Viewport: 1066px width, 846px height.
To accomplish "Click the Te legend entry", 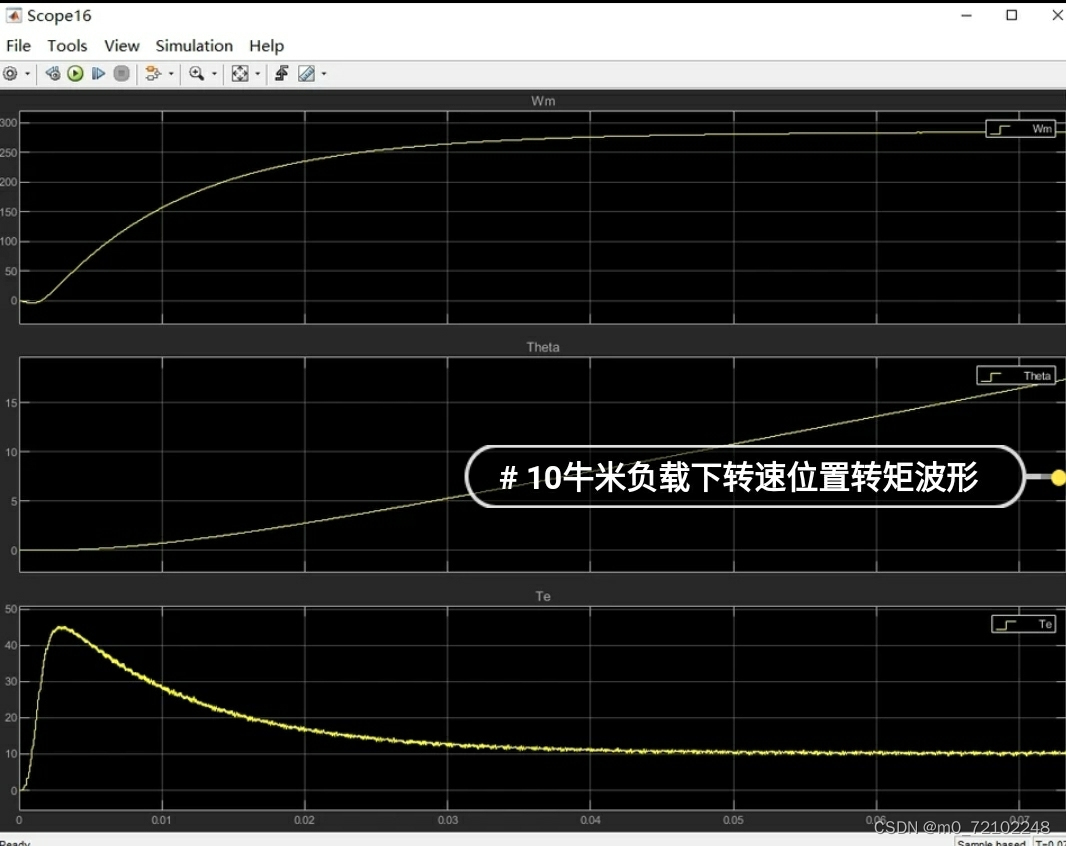I will pyautogui.click(x=1023, y=624).
